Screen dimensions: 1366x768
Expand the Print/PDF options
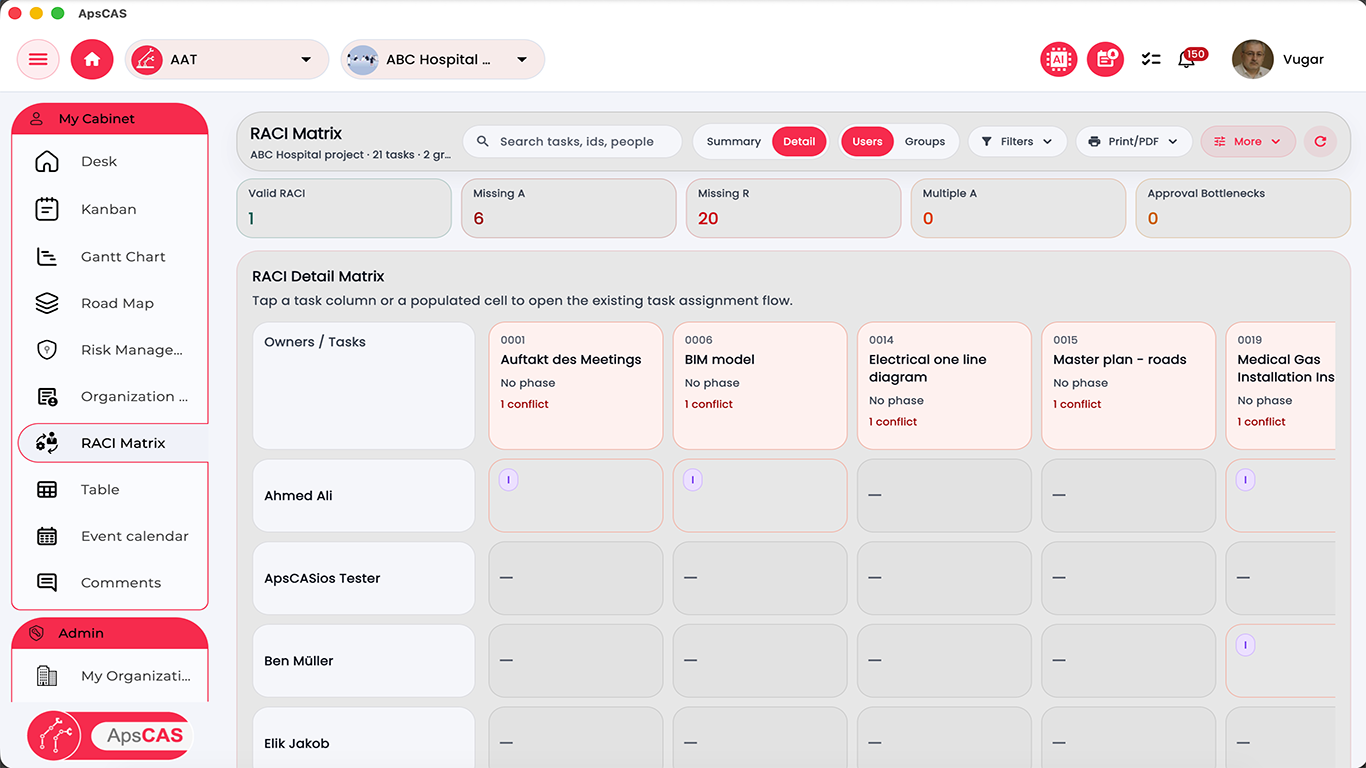click(x=1134, y=141)
